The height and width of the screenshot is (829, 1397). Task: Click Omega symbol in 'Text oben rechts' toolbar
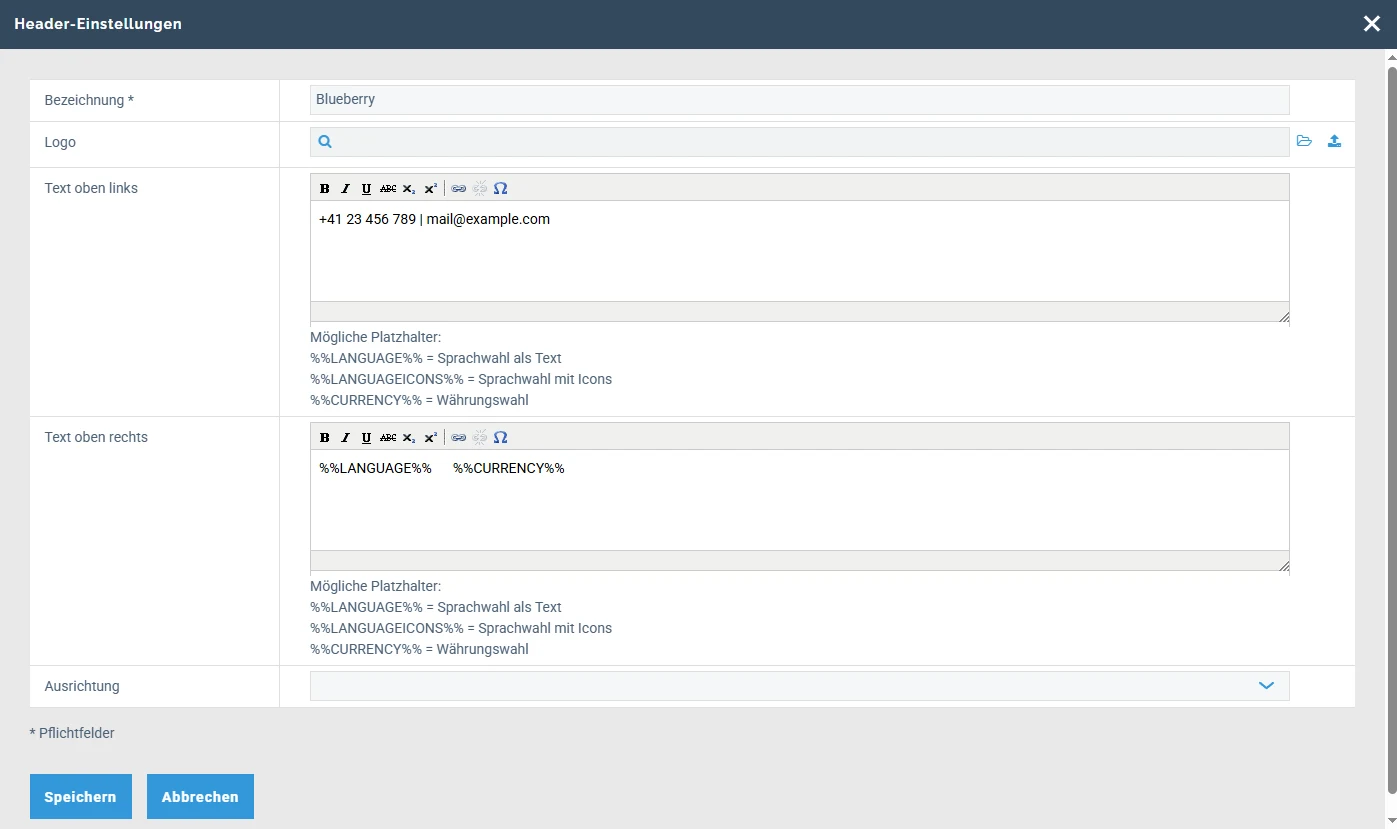pos(501,437)
